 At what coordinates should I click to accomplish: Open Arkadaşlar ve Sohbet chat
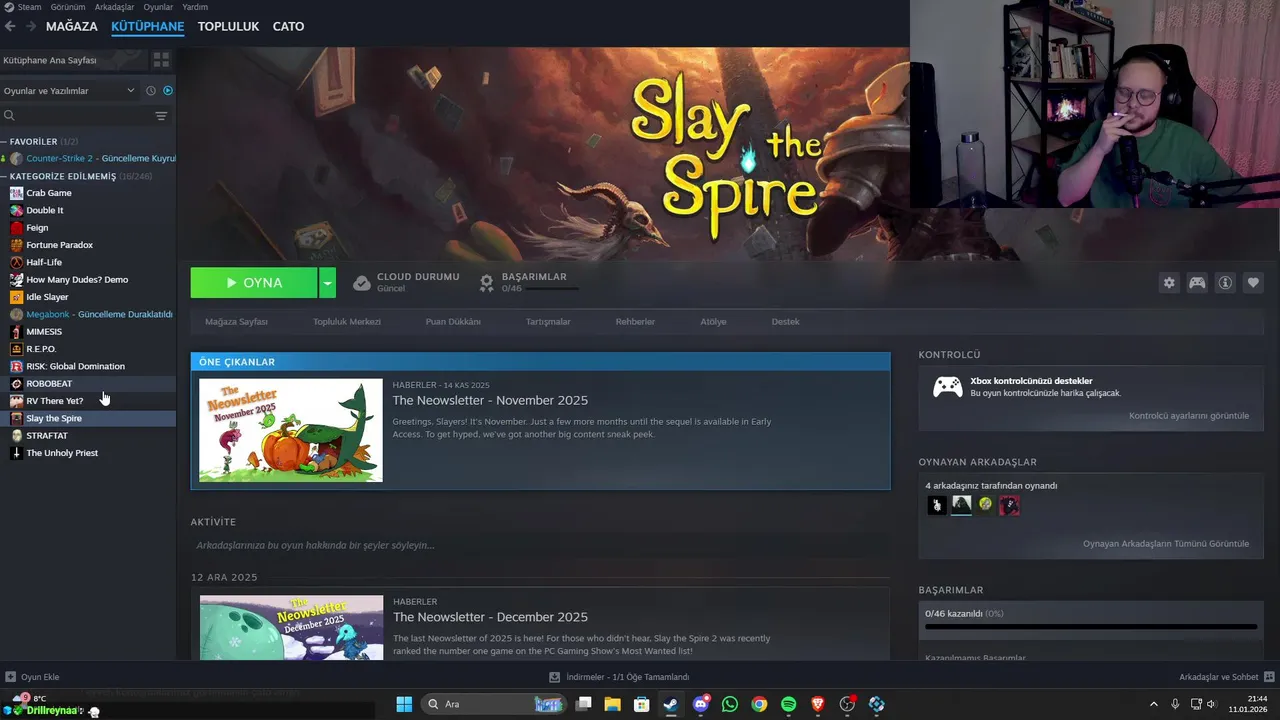1225,677
